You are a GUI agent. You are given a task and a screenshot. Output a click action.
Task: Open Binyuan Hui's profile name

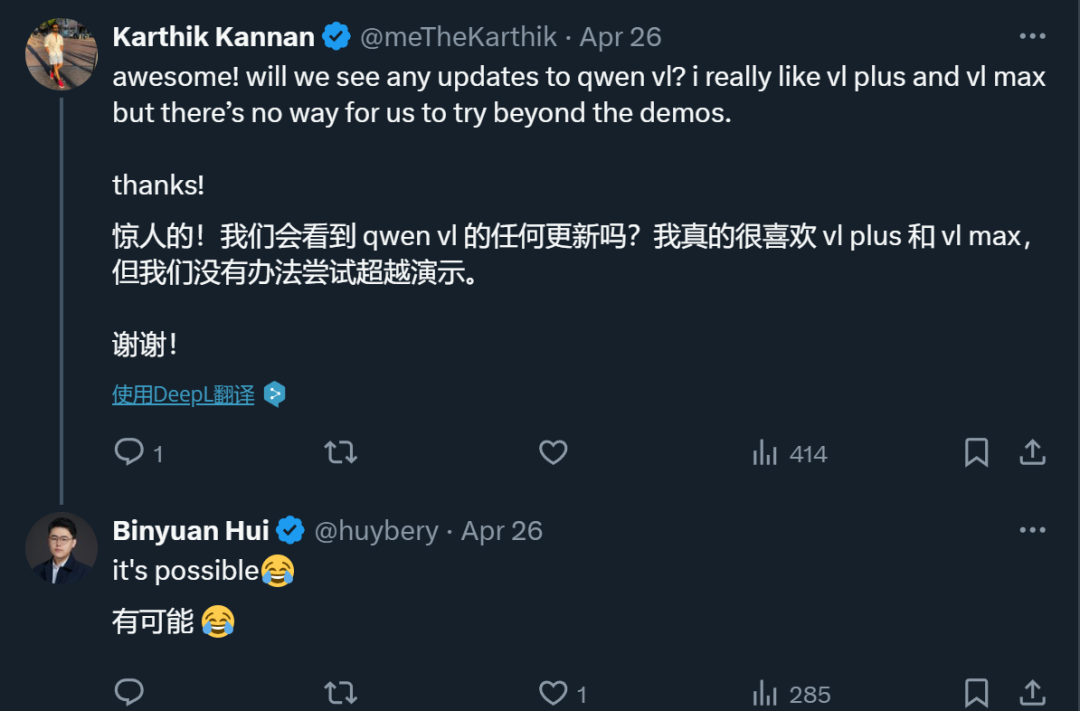click(x=191, y=530)
